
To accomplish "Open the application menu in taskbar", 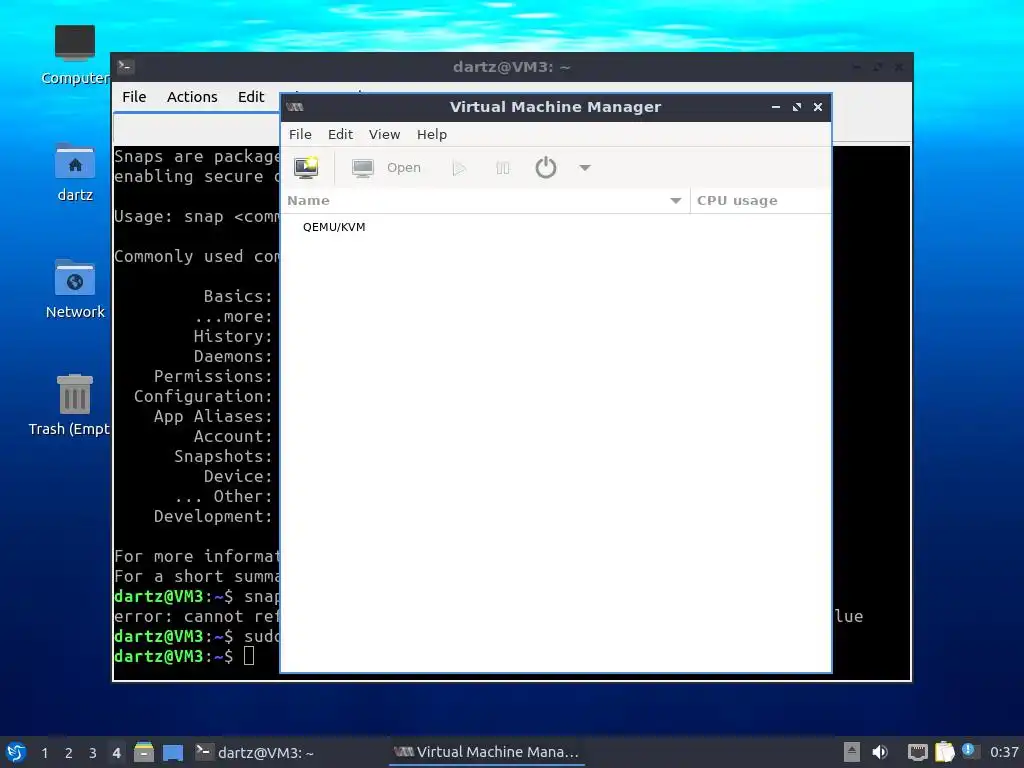I will pos(16,752).
